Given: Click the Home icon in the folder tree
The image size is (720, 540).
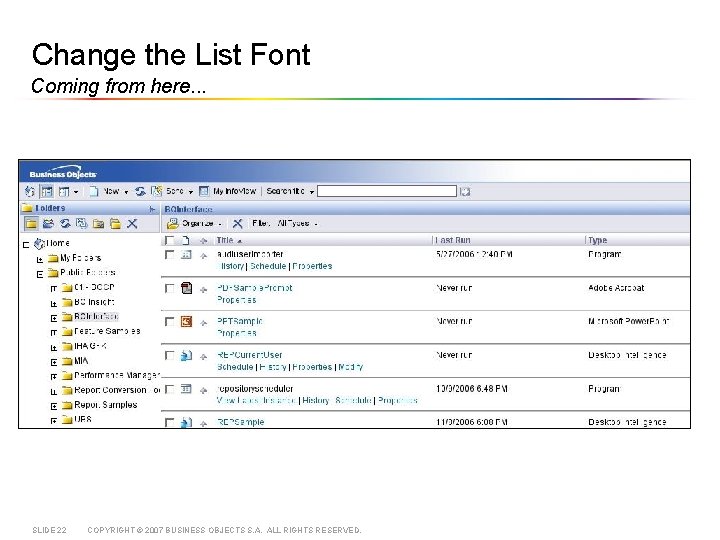Looking at the screenshot, I should 39,243.
